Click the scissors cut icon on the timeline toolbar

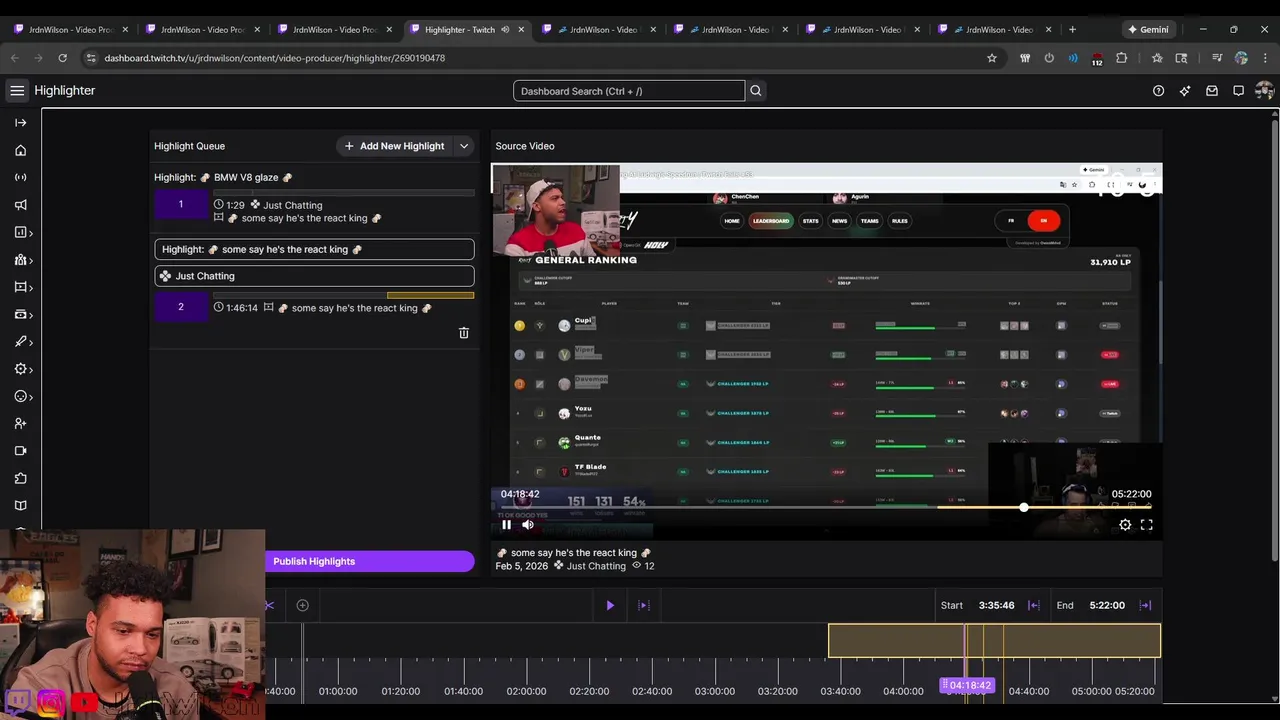coord(269,605)
